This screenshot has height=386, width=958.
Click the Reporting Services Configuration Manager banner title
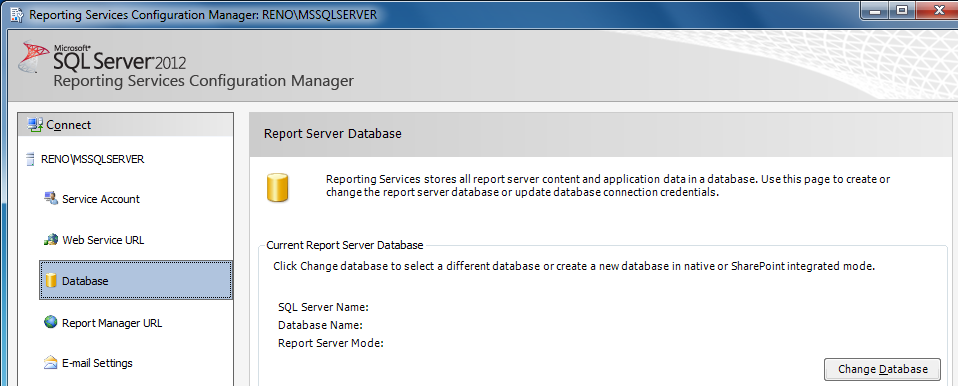pos(203,81)
